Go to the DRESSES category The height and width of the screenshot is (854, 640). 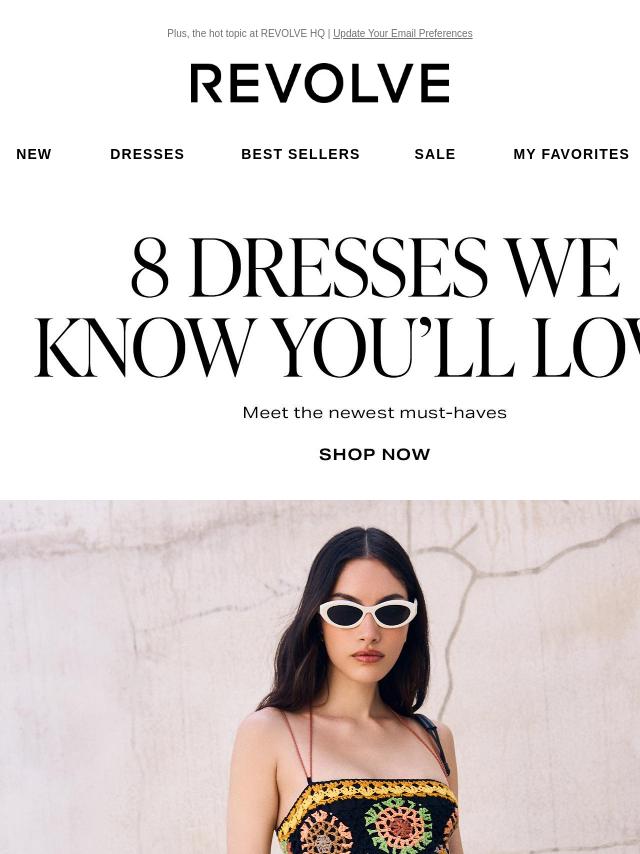(147, 154)
